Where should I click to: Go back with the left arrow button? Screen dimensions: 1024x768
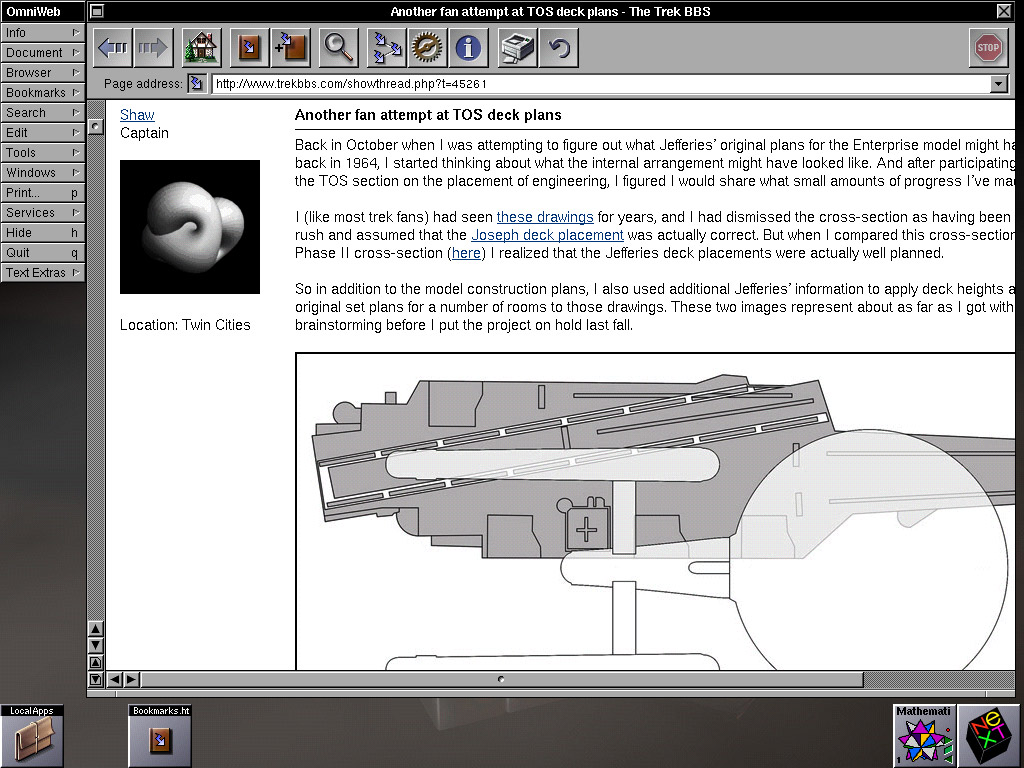113,48
